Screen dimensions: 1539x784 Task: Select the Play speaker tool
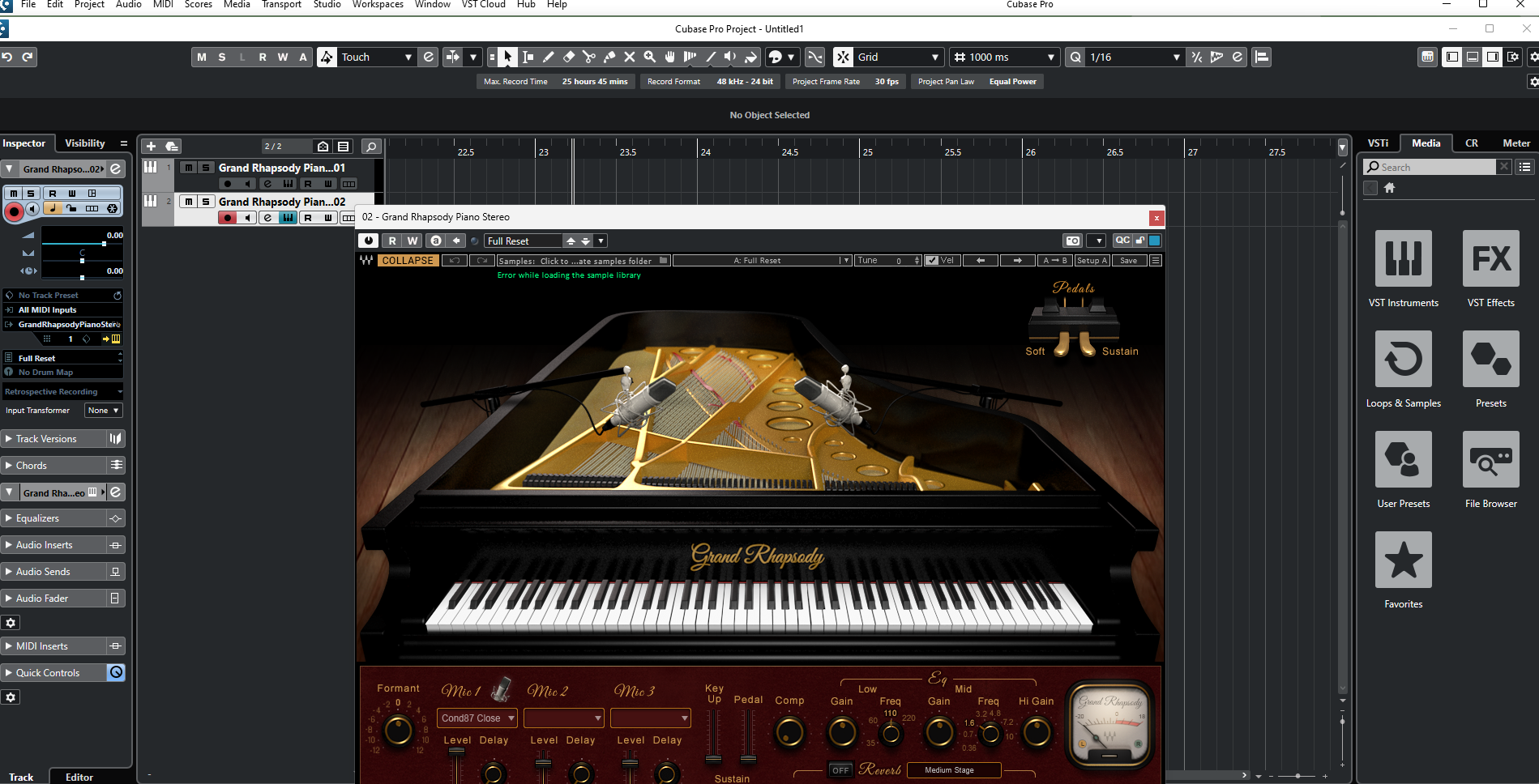coord(730,57)
